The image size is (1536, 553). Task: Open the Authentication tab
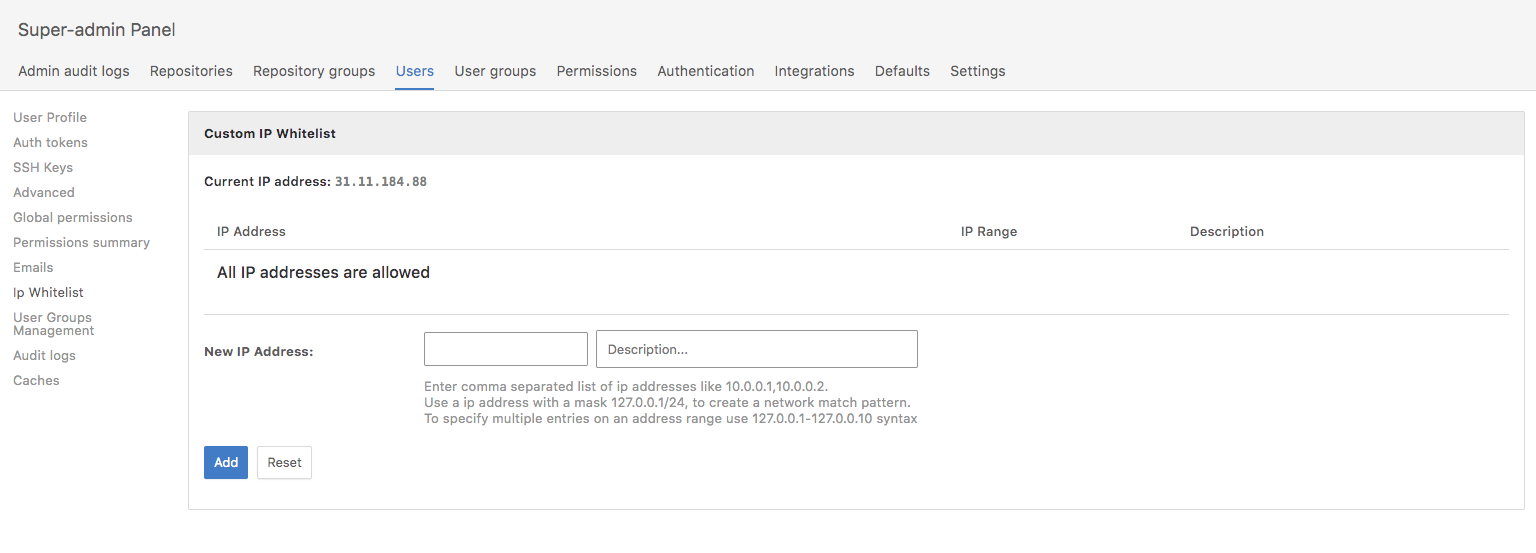point(705,71)
